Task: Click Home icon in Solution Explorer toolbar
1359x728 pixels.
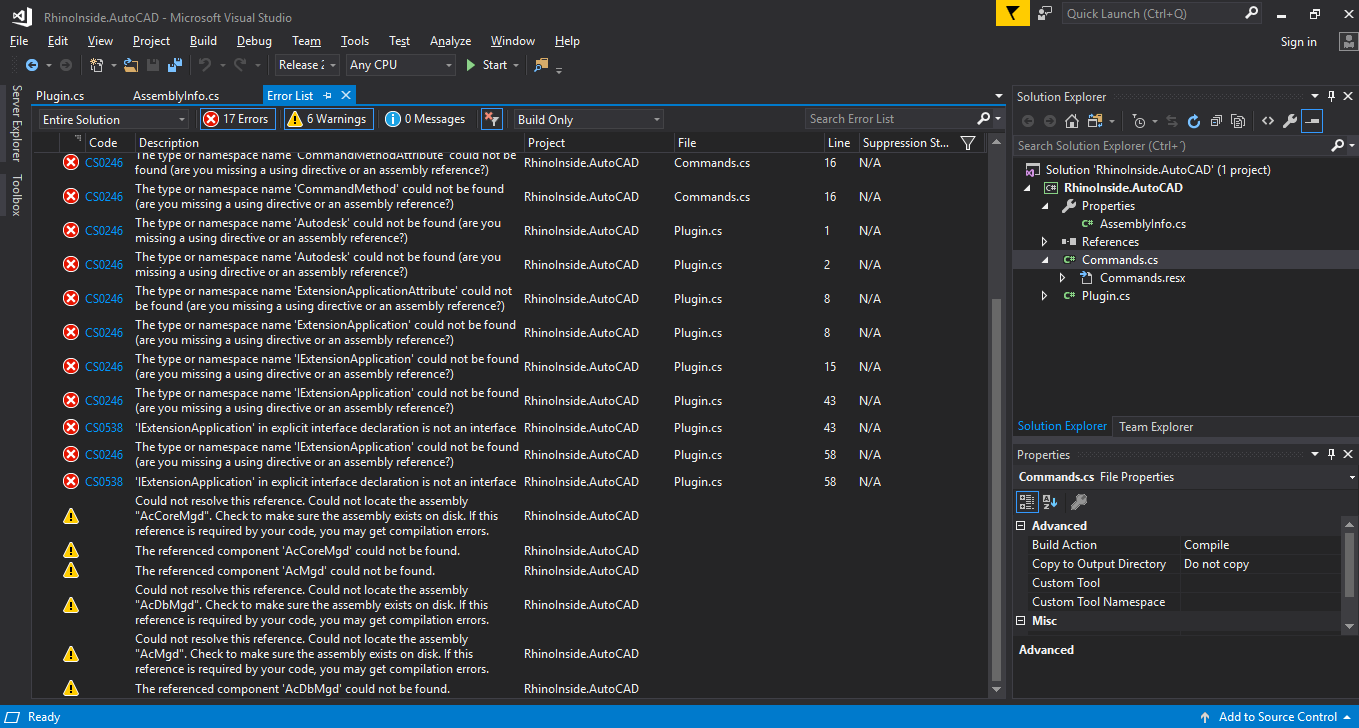Action: point(1072,121)
